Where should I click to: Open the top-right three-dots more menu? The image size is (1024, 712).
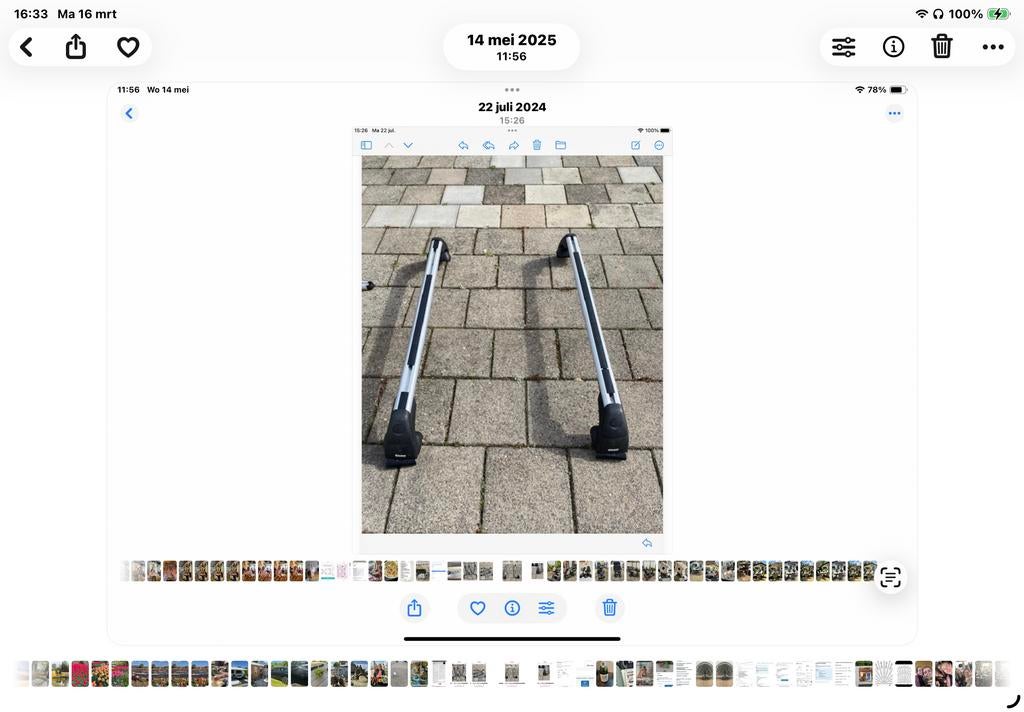[993, 47]
